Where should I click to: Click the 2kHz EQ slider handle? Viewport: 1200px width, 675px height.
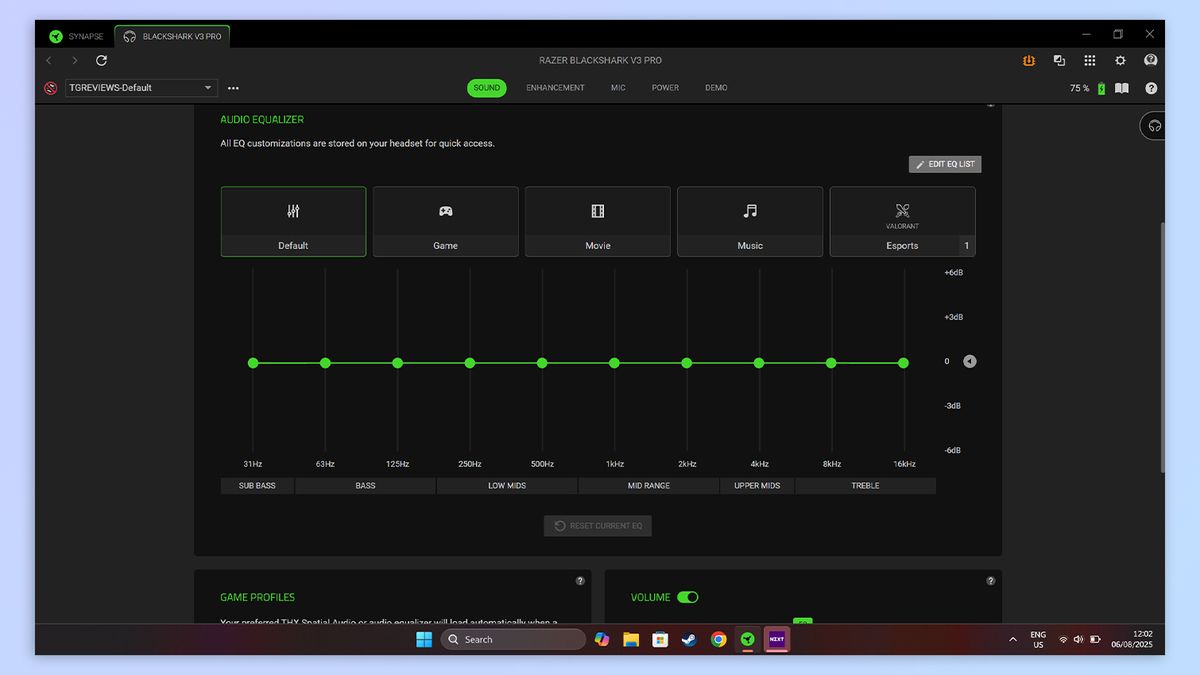point(687,363)
